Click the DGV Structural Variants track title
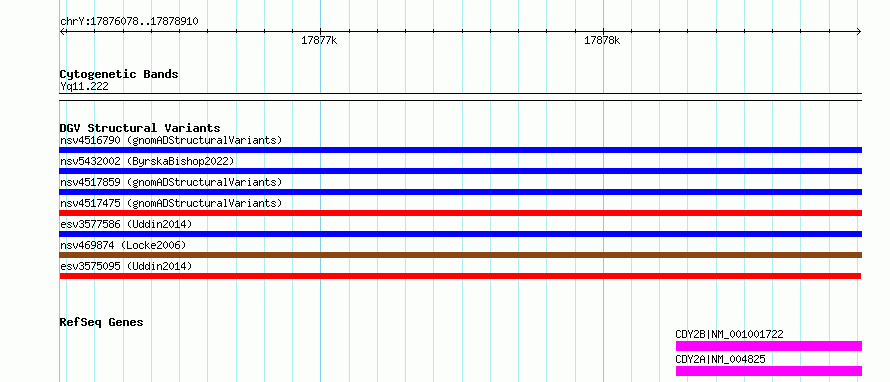The width and height of the screenshot is (890, 382). [140, 128]
